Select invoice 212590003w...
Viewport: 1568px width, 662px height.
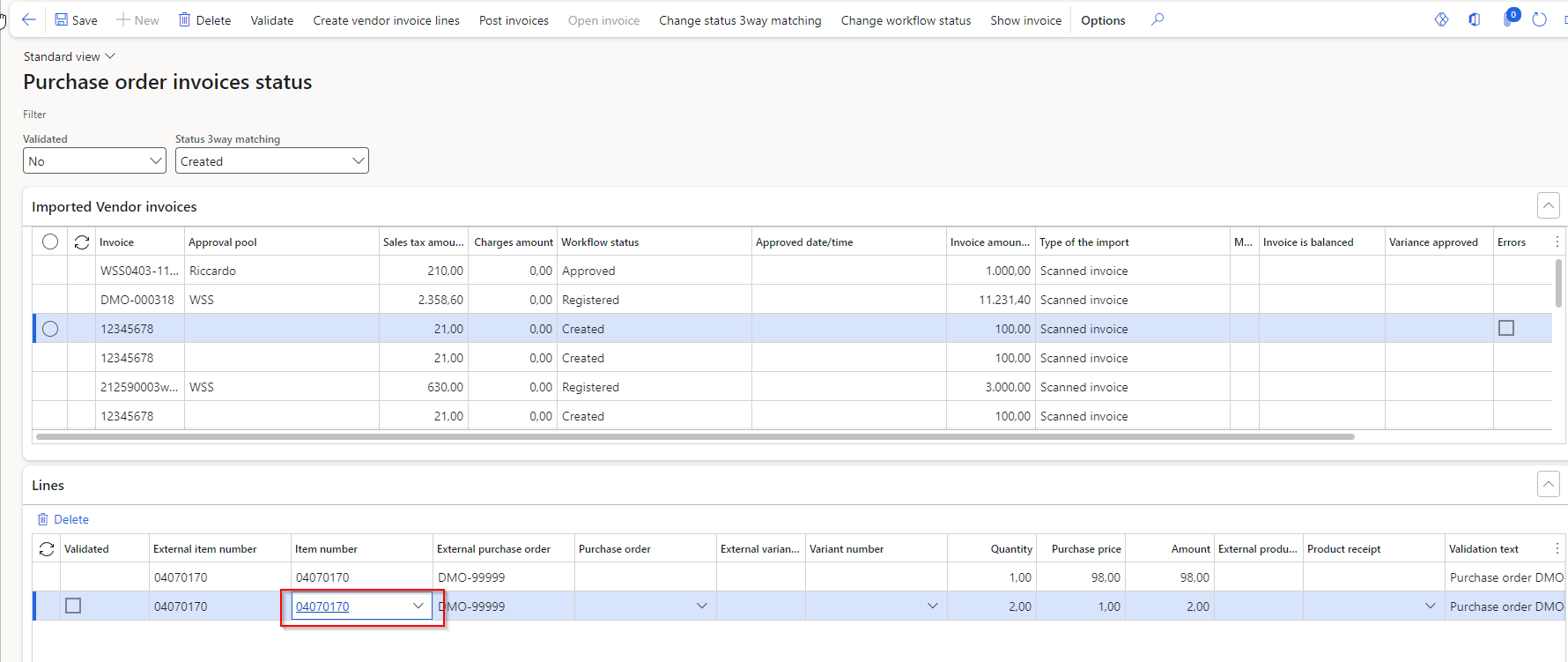point(139,387)
